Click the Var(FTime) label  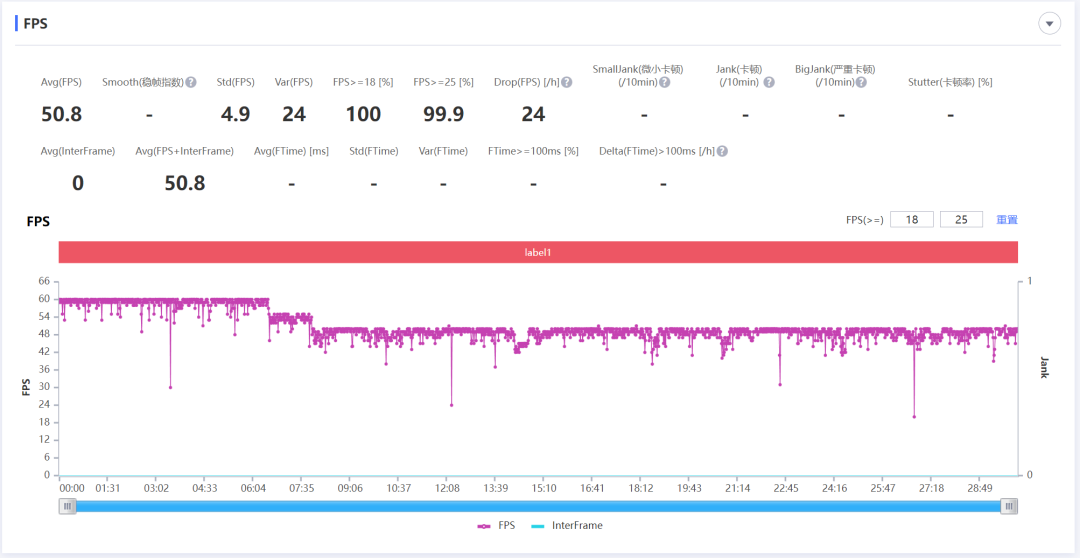tap(443, 151)
